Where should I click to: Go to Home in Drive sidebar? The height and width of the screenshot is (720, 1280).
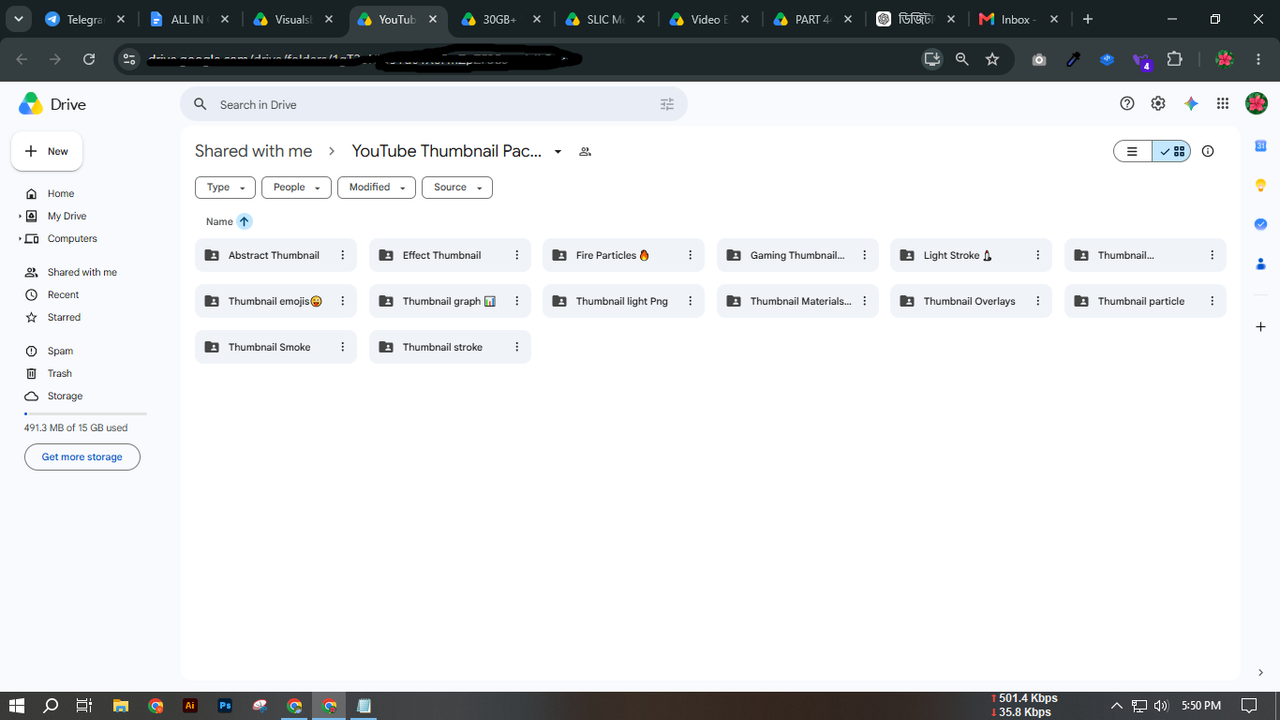[x=61, y=194]
